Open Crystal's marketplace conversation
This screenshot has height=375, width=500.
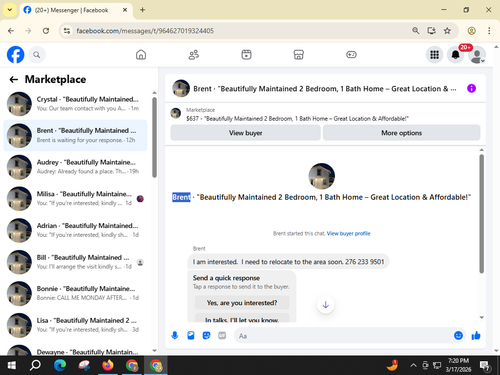coord(76,104)
